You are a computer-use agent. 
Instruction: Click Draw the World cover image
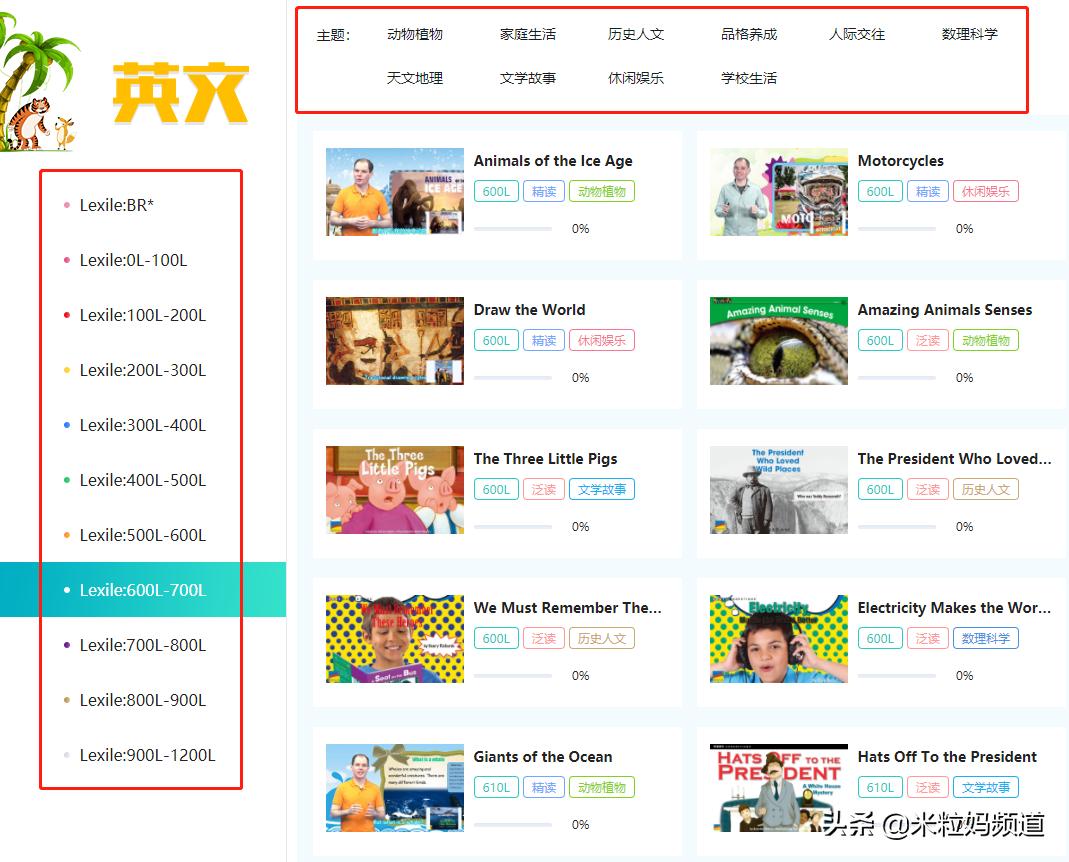click(x=394, y=341)
